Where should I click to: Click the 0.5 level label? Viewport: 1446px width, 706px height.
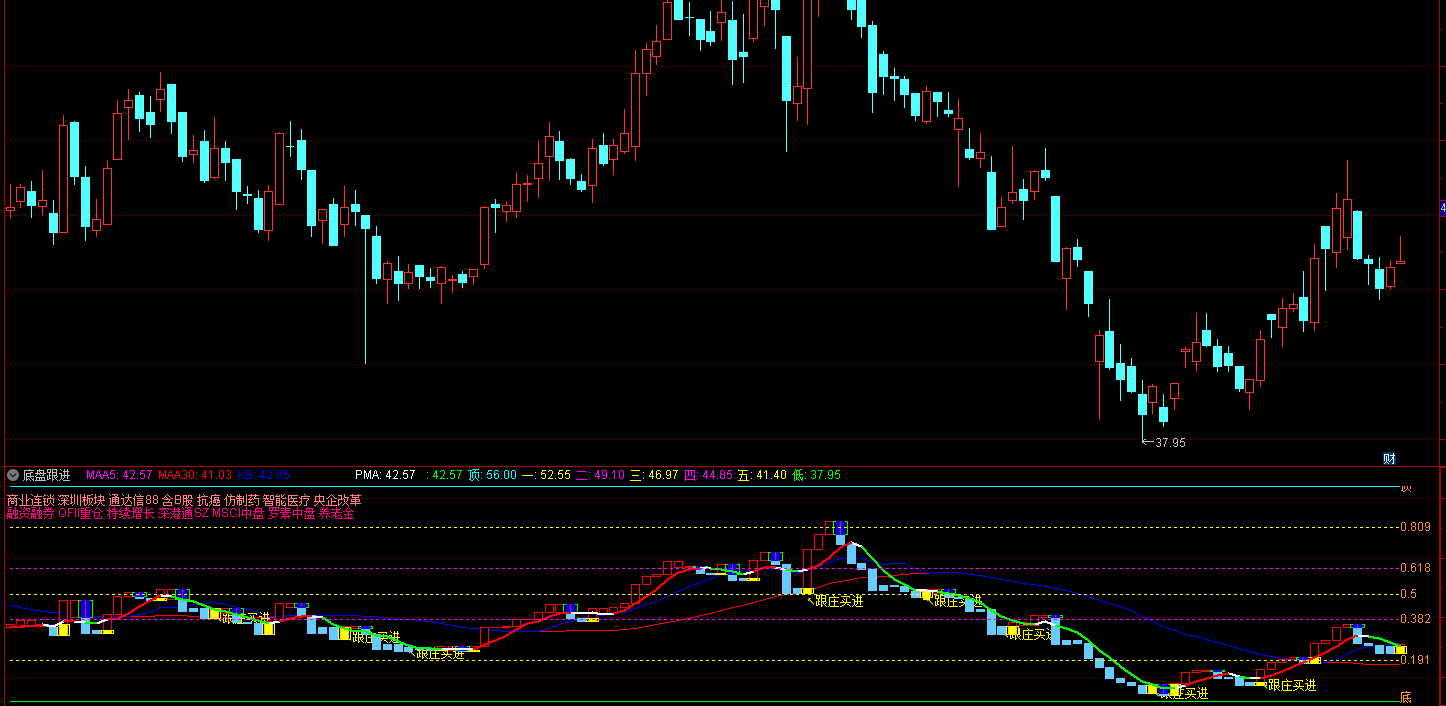[1408, 594]
